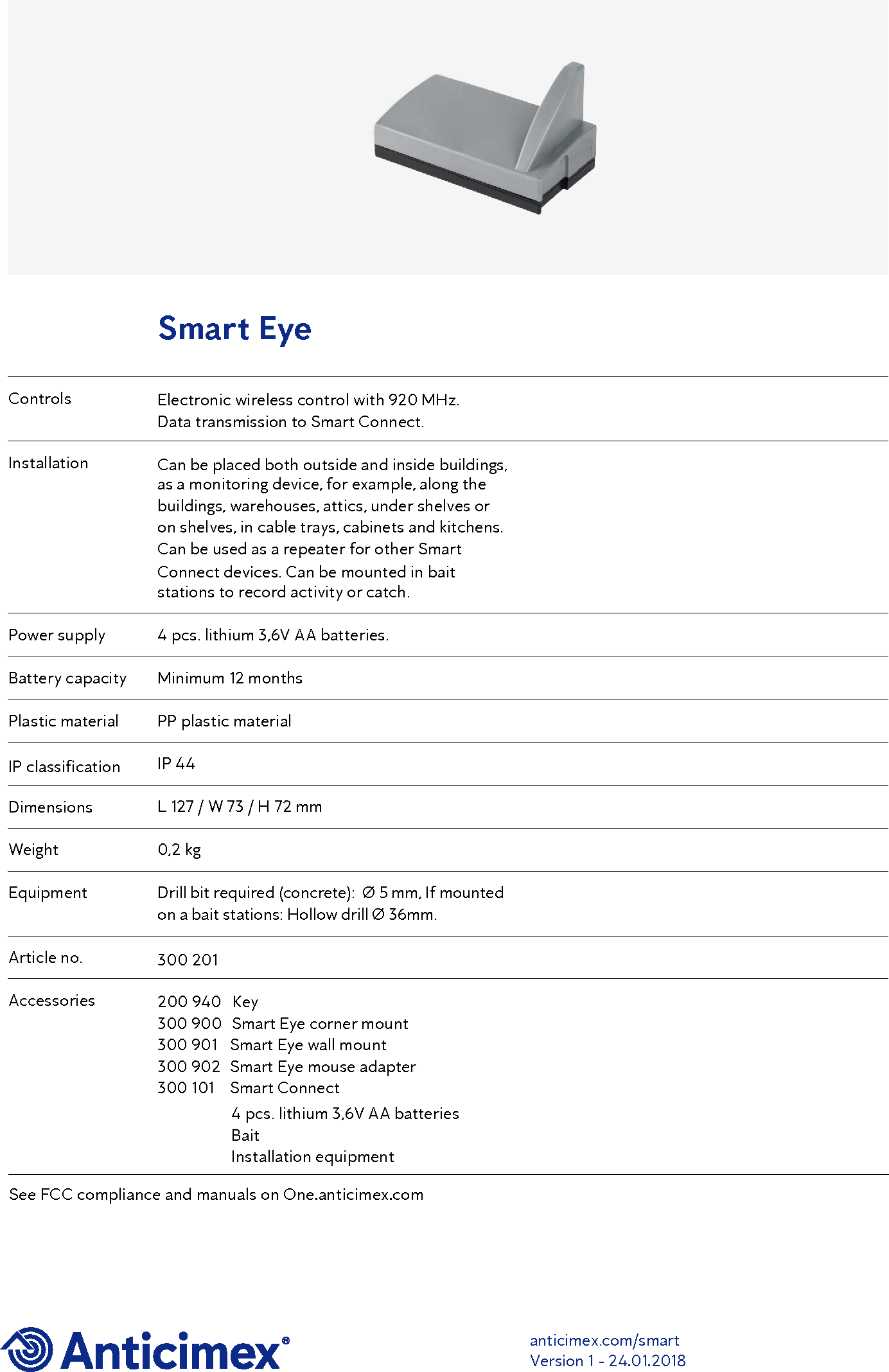Screen dimensions: 889x1372
Task: Select the Power supply label
Action: (57, 635)
